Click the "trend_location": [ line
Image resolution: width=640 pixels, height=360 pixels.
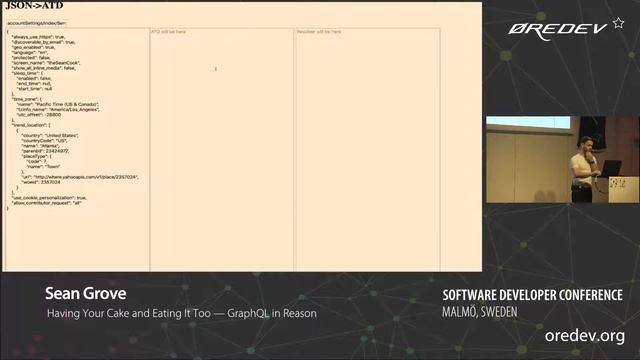tap(31, 125)
